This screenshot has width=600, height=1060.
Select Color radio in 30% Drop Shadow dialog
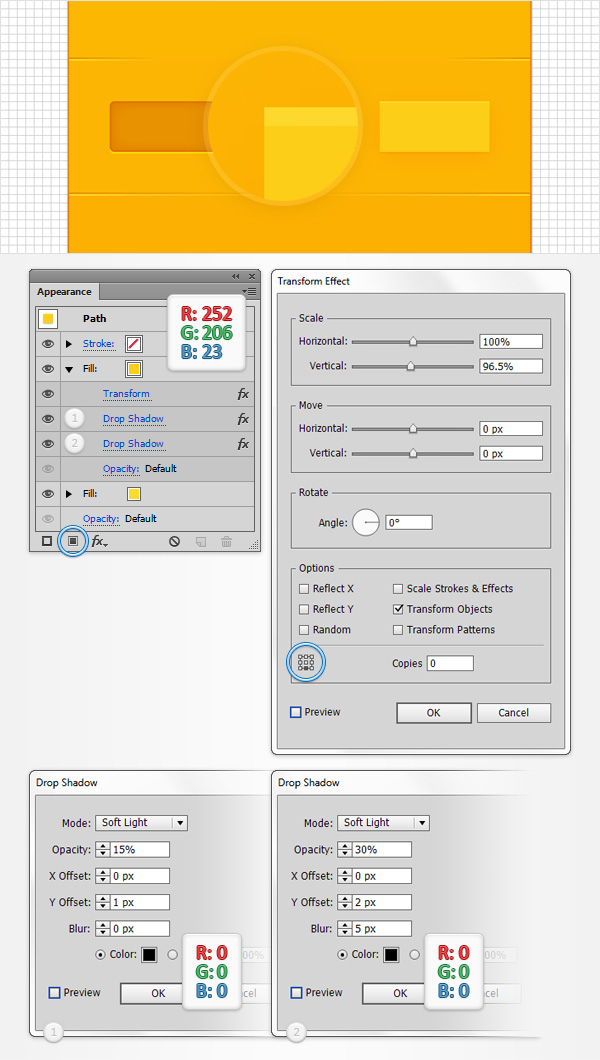343,955
